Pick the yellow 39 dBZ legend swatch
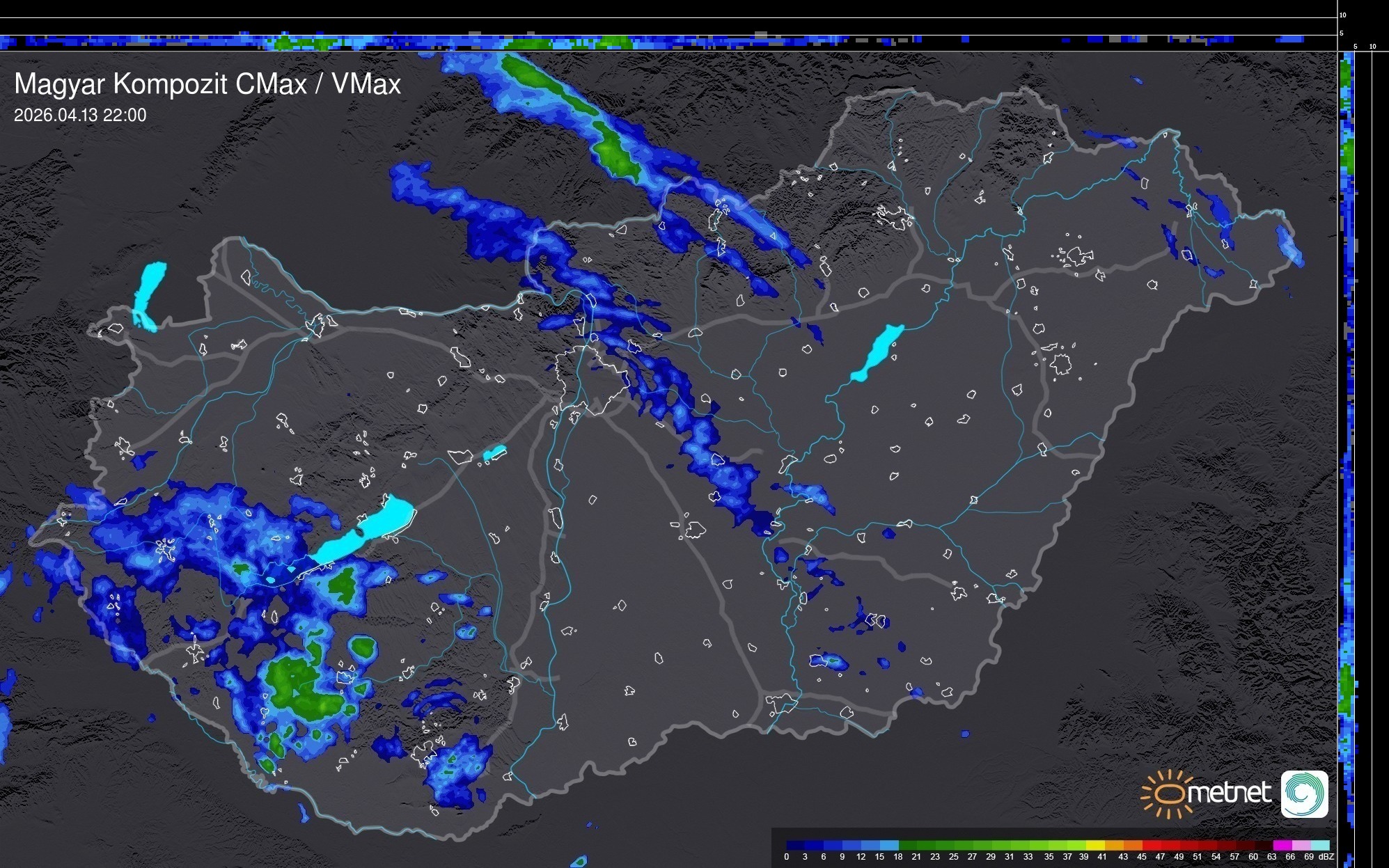 click(x=1094, y=845)
